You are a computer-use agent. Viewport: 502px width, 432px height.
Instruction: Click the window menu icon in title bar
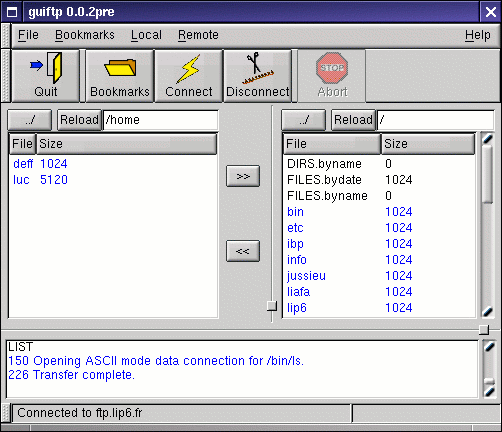tap(12, 12)
